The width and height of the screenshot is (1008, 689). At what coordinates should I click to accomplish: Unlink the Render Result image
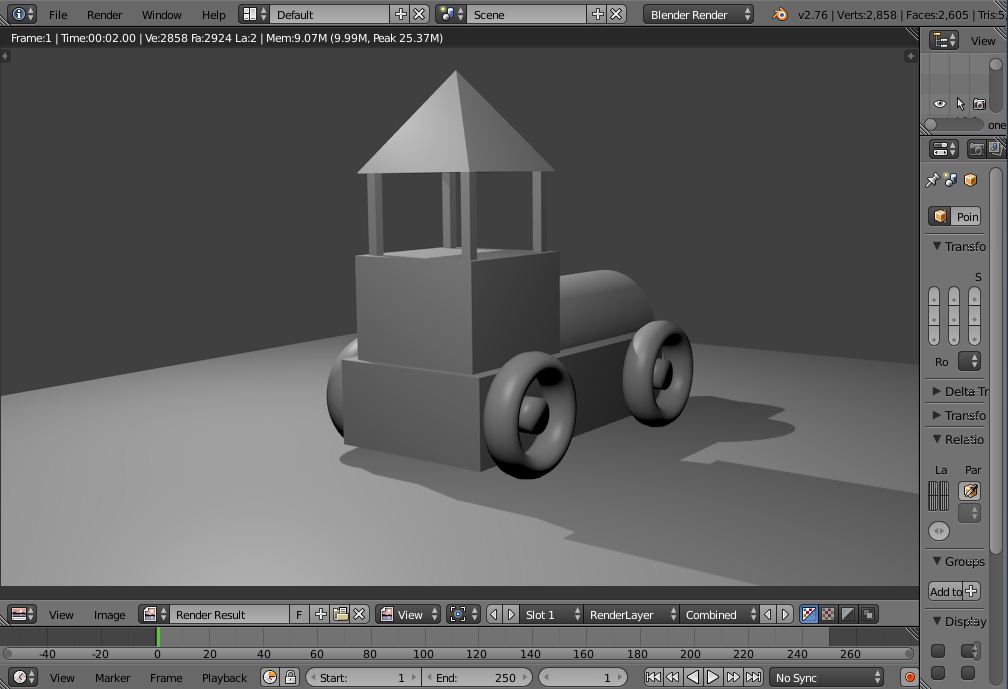[x=359, y=615]
